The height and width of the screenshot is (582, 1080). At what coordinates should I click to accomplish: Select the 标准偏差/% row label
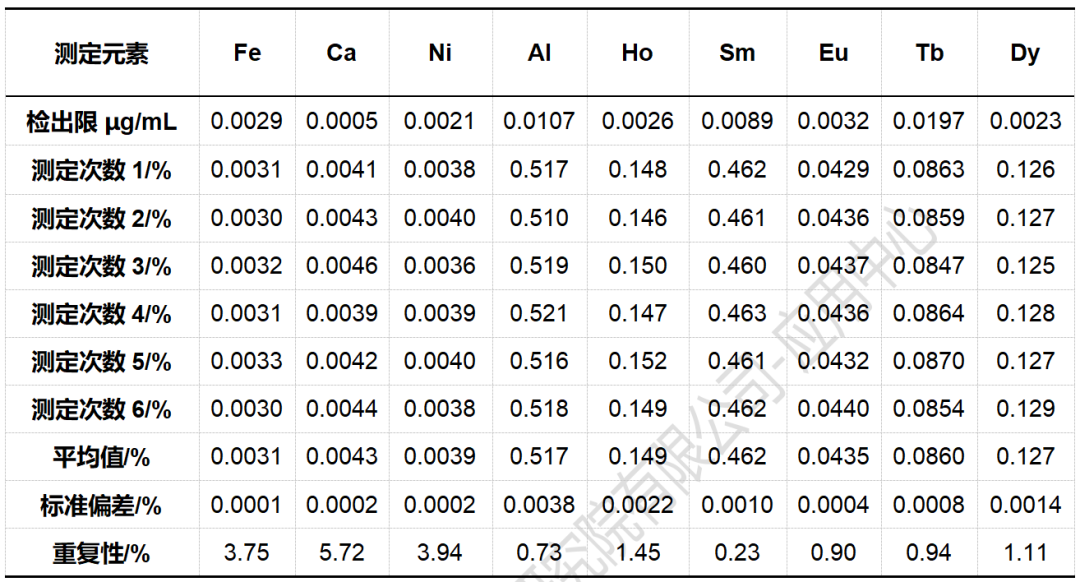[101, 505]
